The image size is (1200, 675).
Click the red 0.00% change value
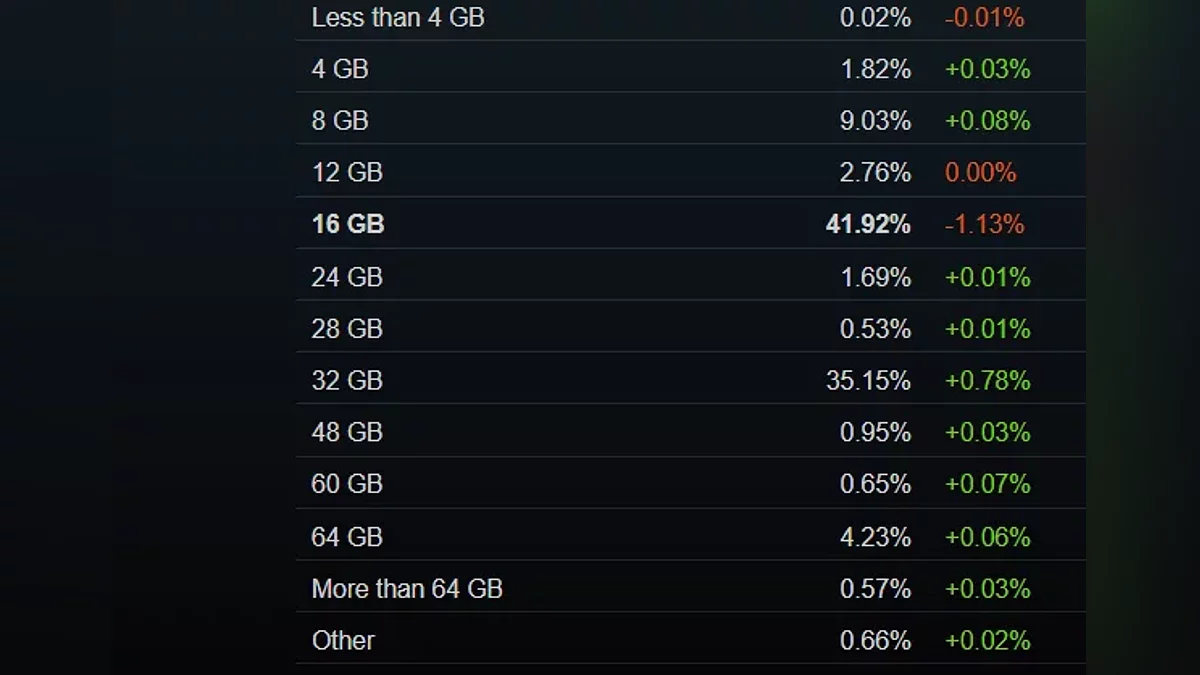[x=980, y=173]
